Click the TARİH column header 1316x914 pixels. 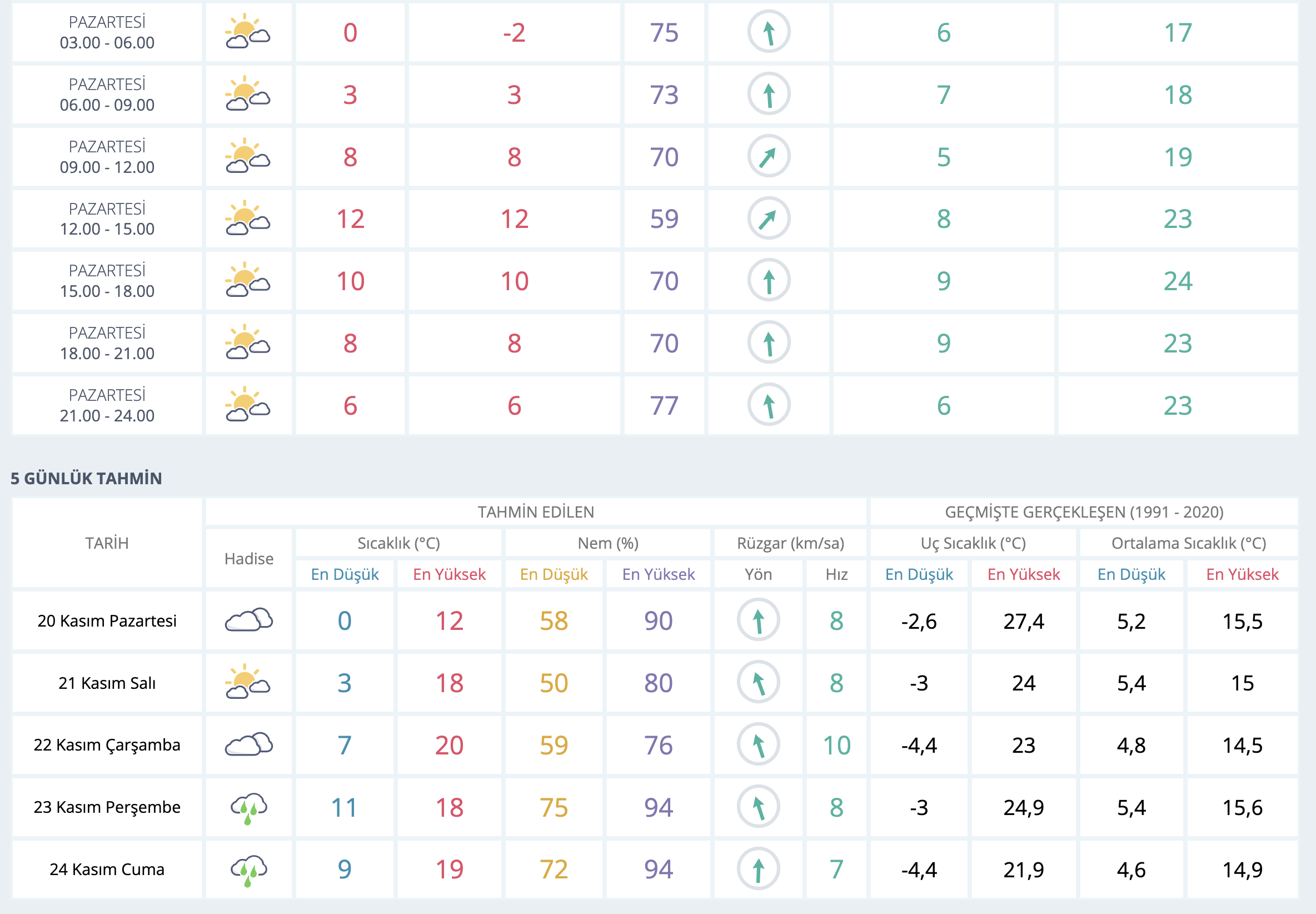click(107, 544)
